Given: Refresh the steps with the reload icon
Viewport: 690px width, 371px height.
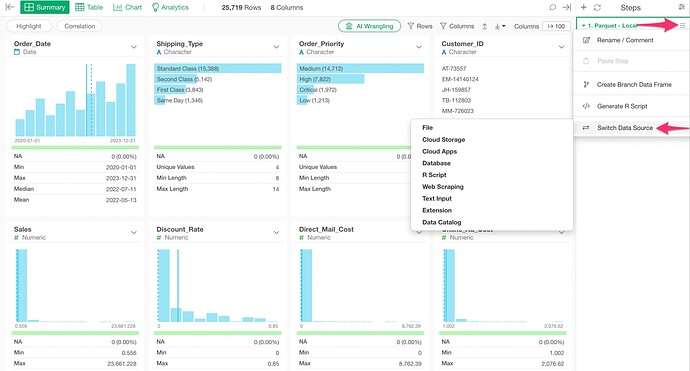Looking at the screenshot, I should coord(597,7).
